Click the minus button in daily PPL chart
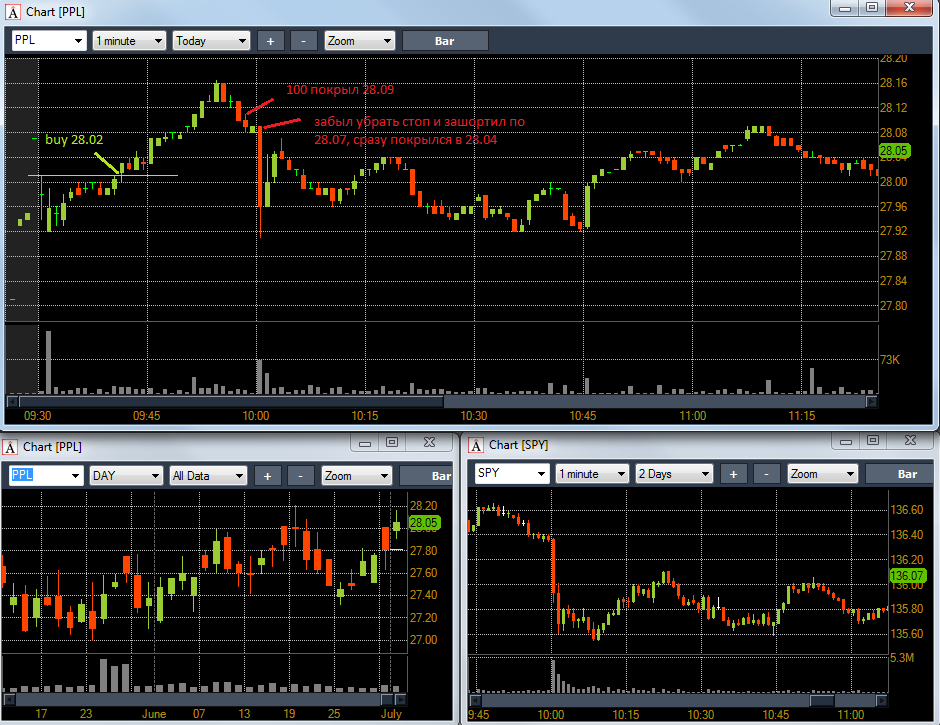 pos(300,476)
